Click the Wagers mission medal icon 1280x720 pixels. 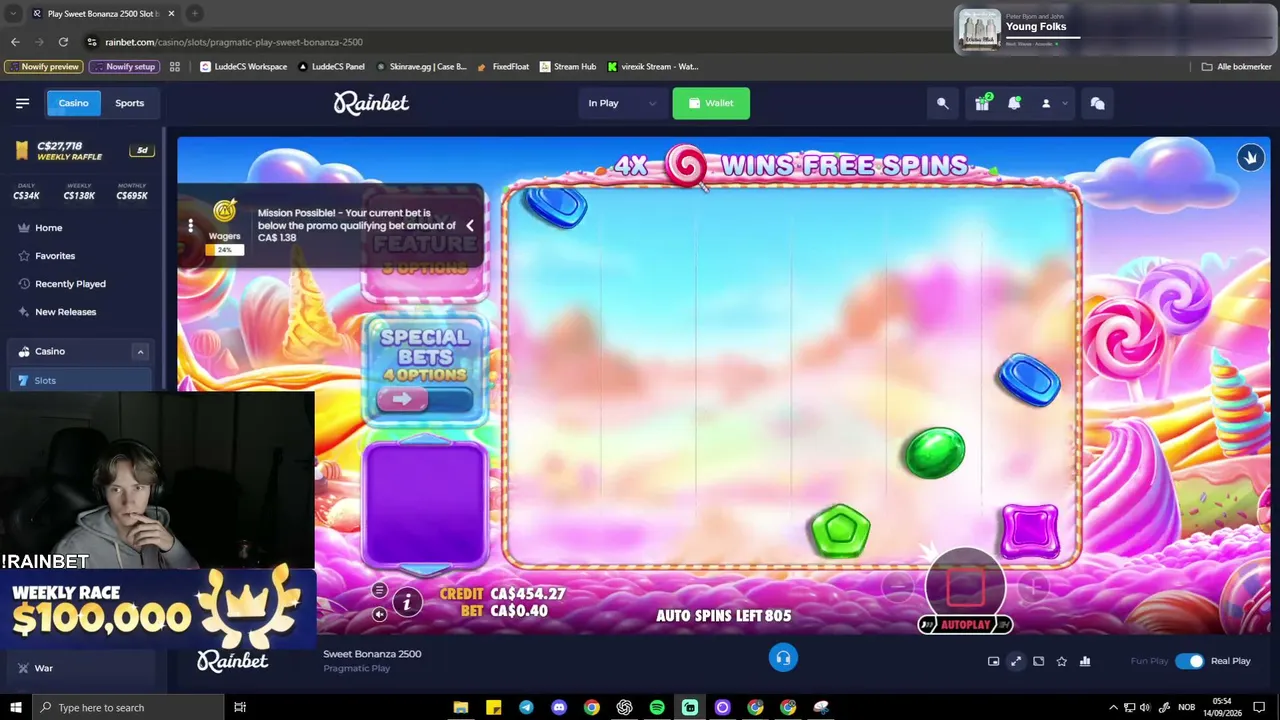(x=225, y=212)
